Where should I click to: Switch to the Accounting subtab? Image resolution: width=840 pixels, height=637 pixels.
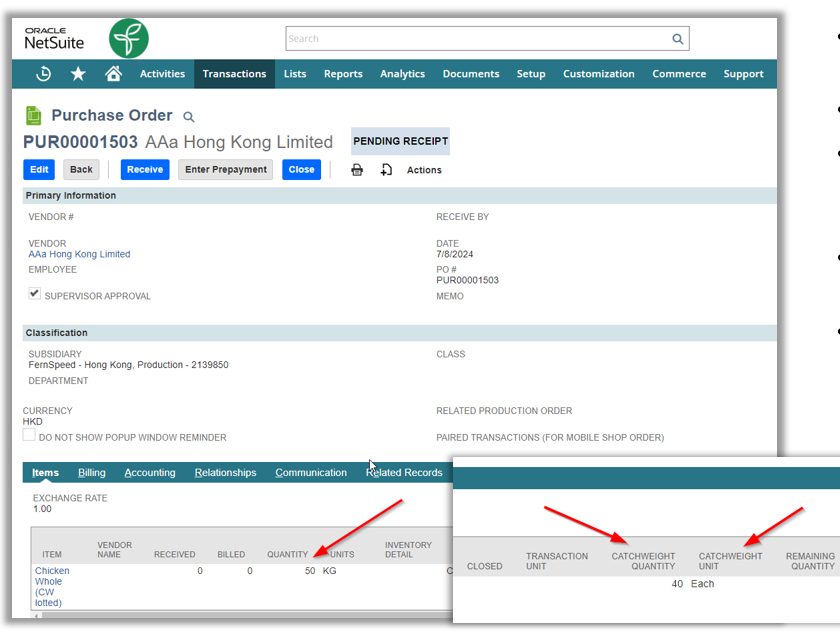click(x=150, y=473)
